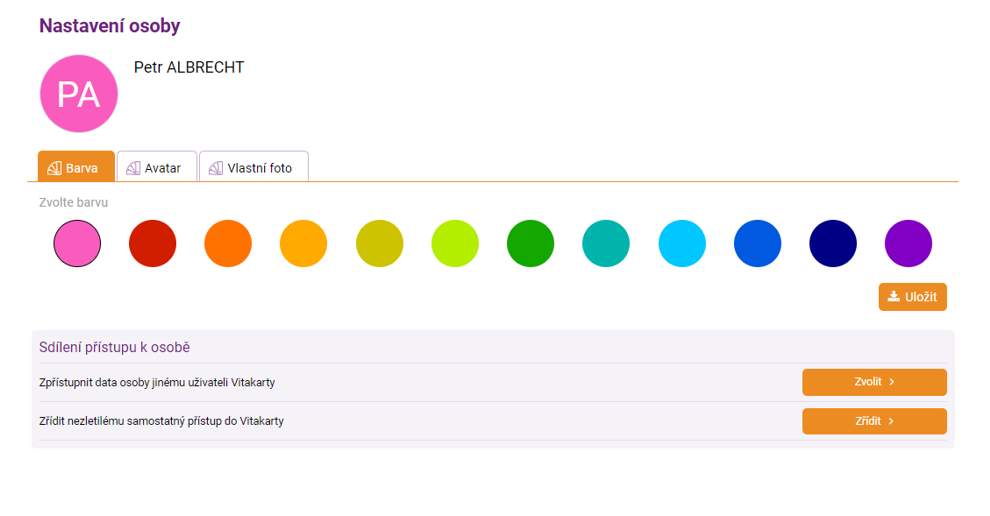Select the pink color swatch

(77, 244)
